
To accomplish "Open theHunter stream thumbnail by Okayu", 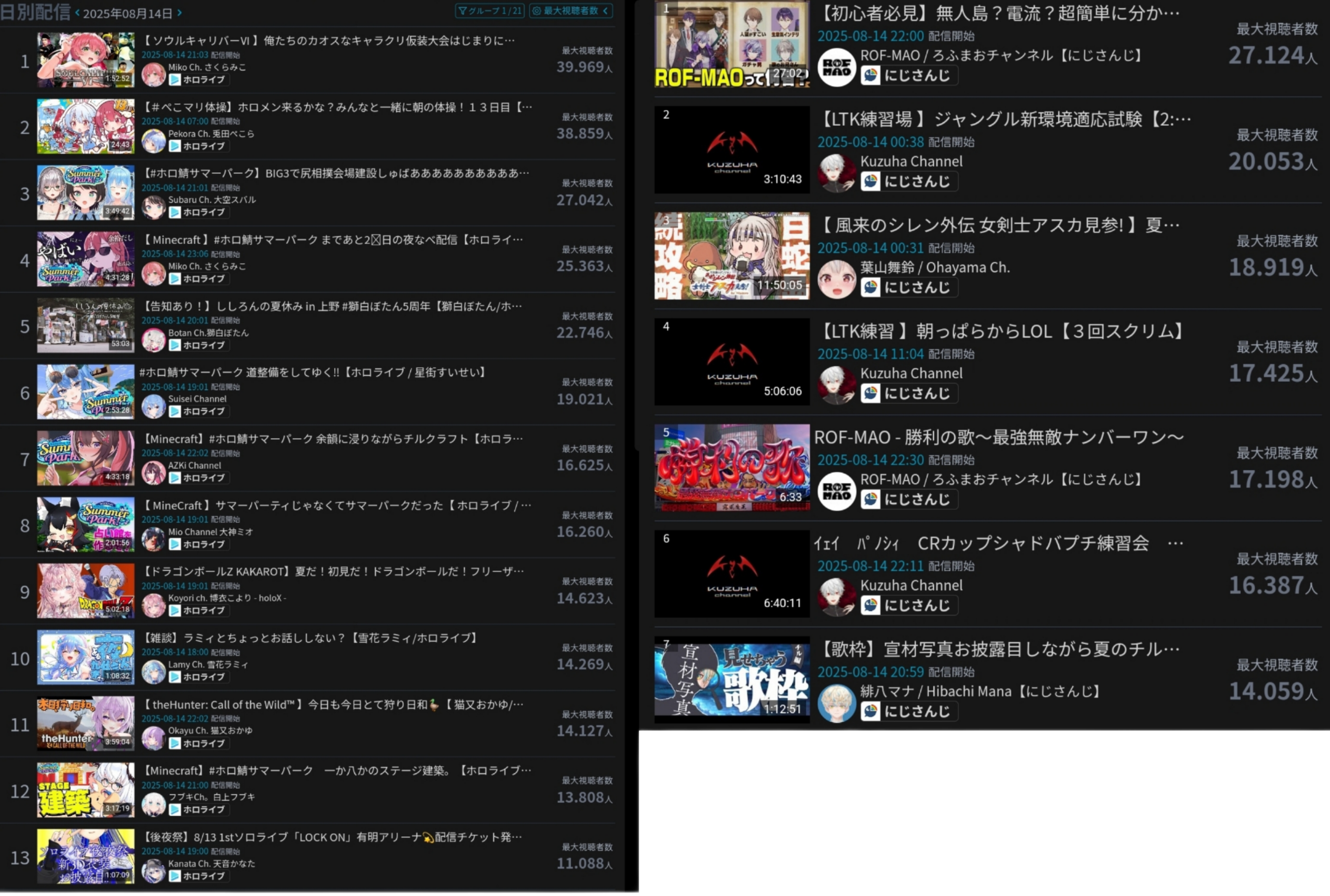I will [x=85, y=724].
